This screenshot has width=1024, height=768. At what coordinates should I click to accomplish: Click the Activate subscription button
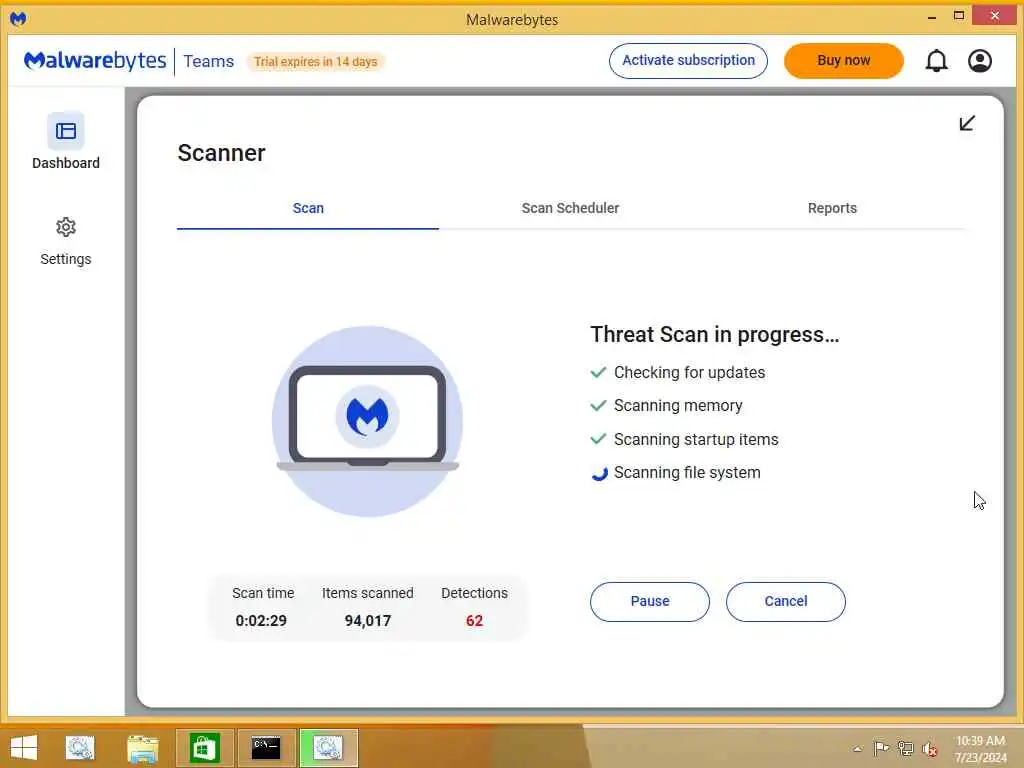click(x=688, y=61)
